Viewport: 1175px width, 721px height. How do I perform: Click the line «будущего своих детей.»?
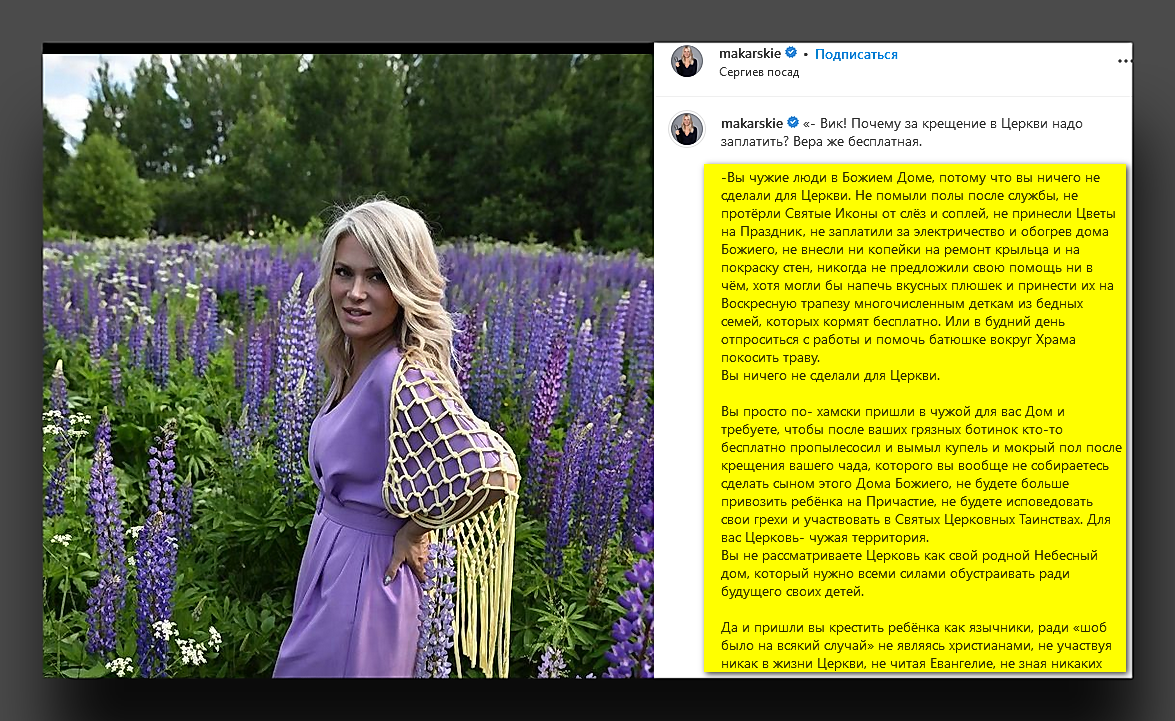(792, 591)
